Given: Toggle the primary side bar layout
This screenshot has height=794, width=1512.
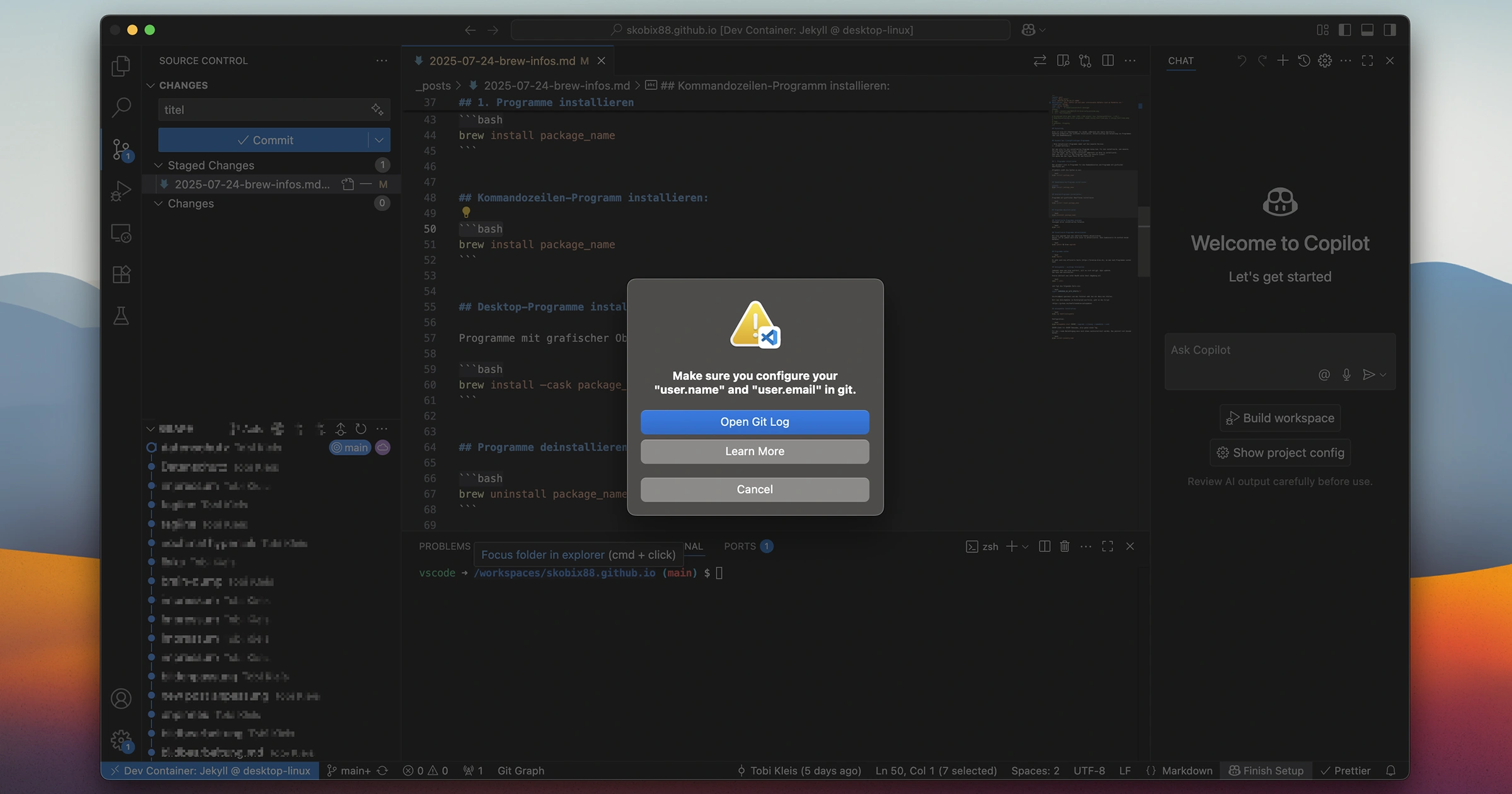Looking at the screenshot, I should [1344, 30].
